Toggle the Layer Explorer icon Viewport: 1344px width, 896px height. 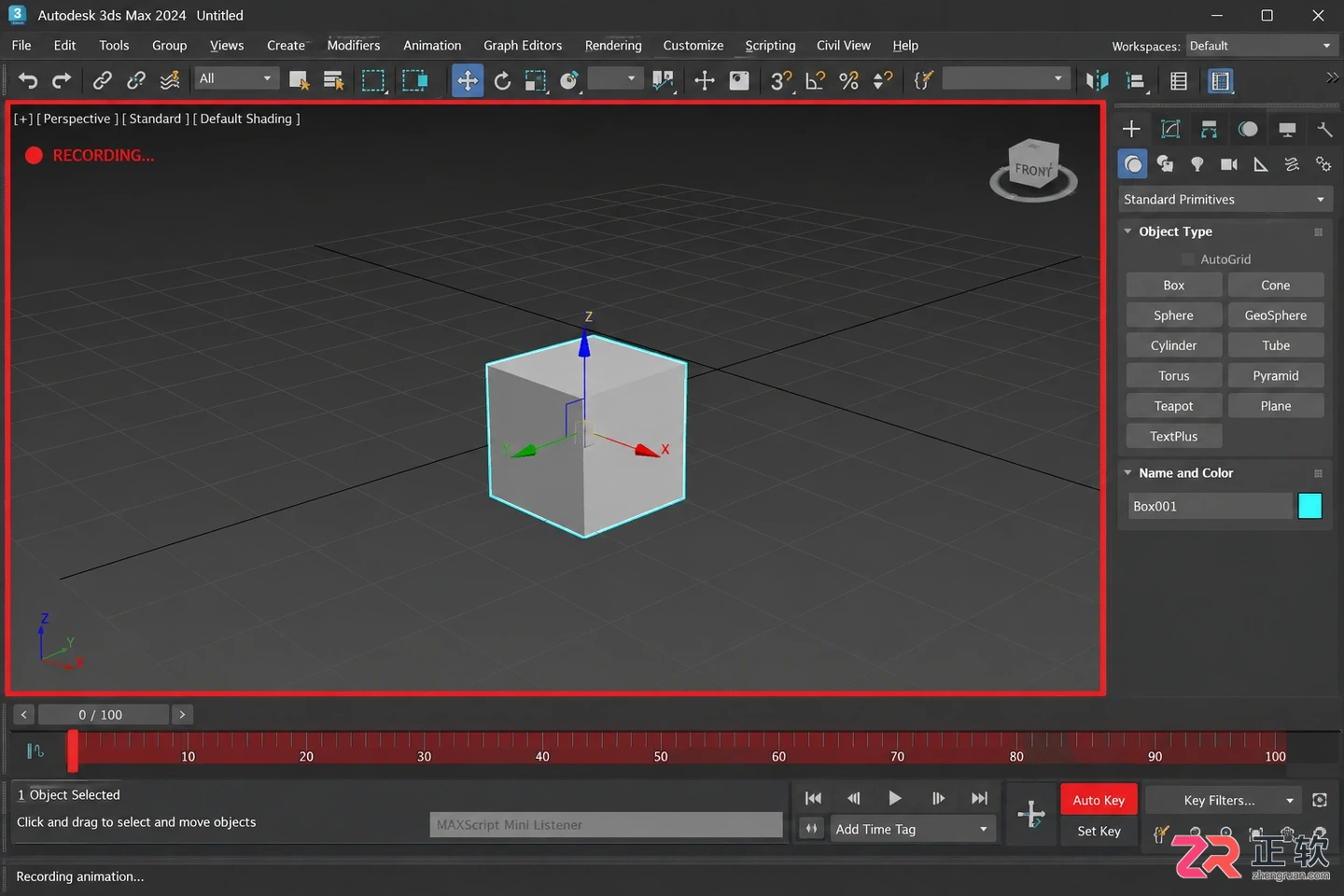(x=1220, y=81)
